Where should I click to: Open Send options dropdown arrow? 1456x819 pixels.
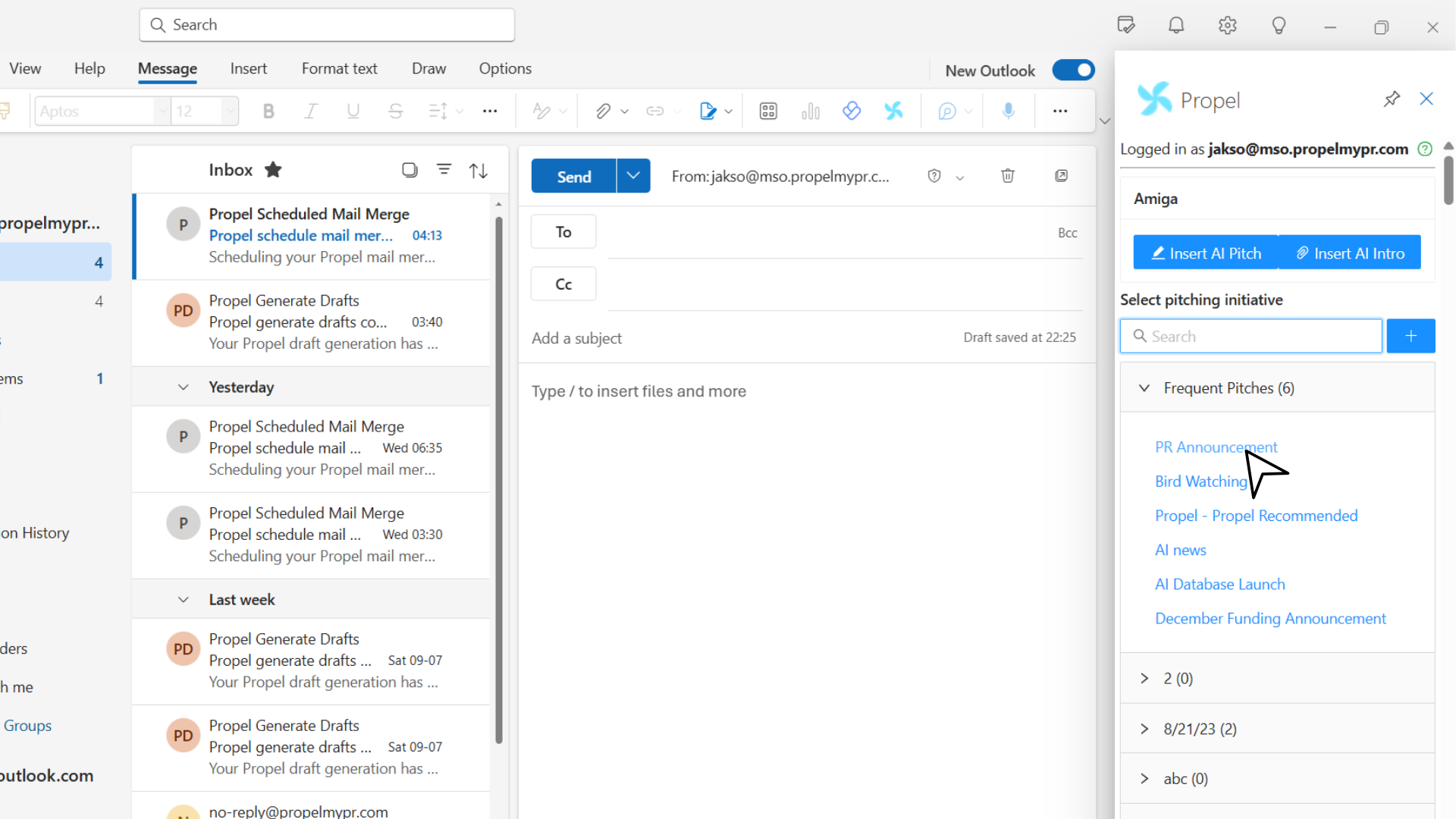point(633,176)
